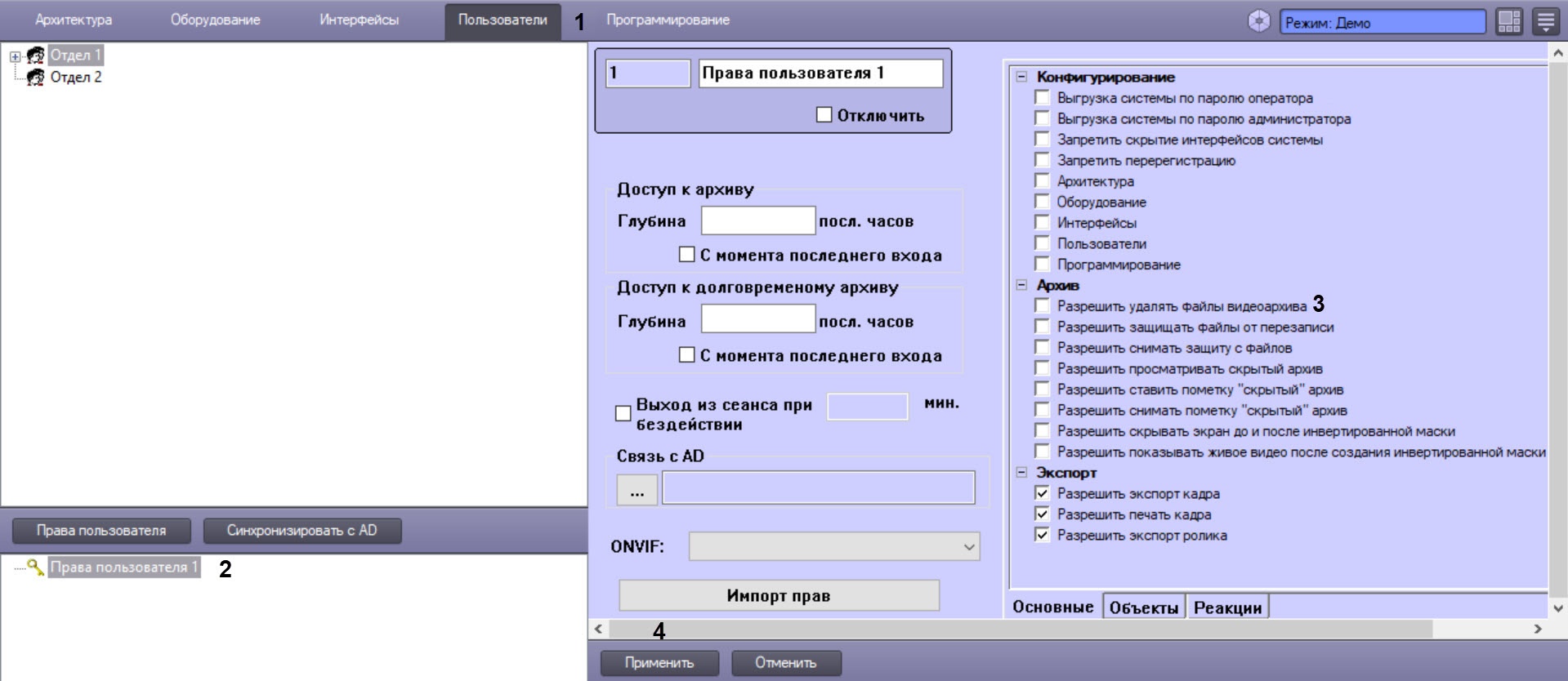Expand the Отдел 1 tree node
Screen dimensions: 1568x681
click(15, 56)
